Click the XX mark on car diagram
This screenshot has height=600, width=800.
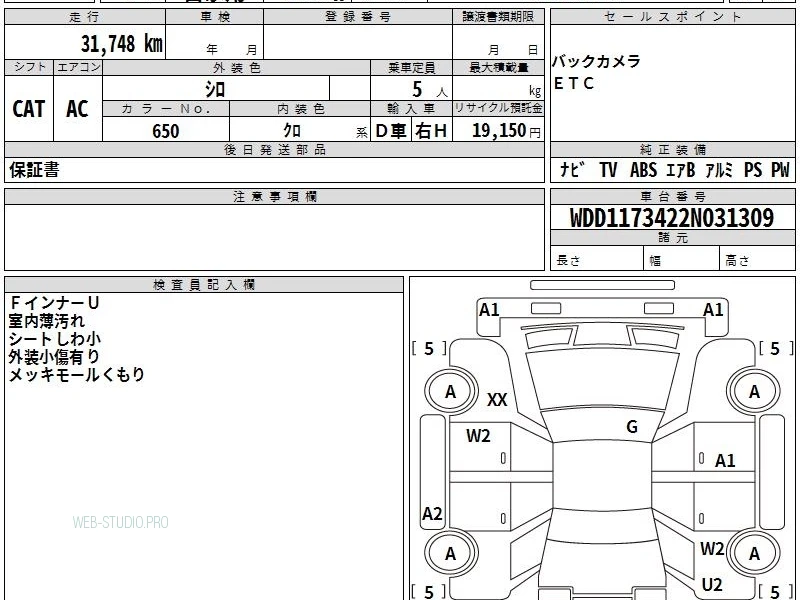coord(497,399)
